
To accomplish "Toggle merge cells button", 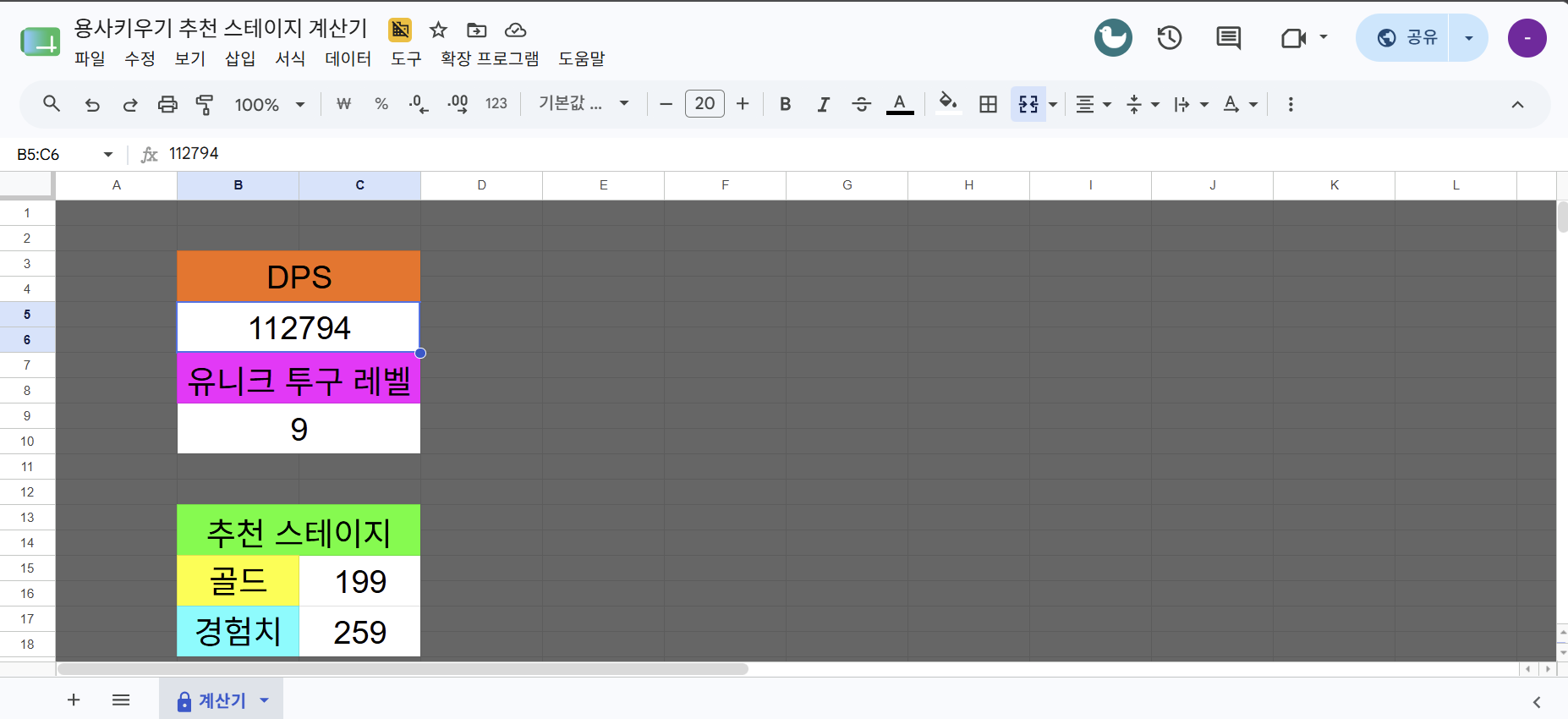I will click(x=1028, y=104).
